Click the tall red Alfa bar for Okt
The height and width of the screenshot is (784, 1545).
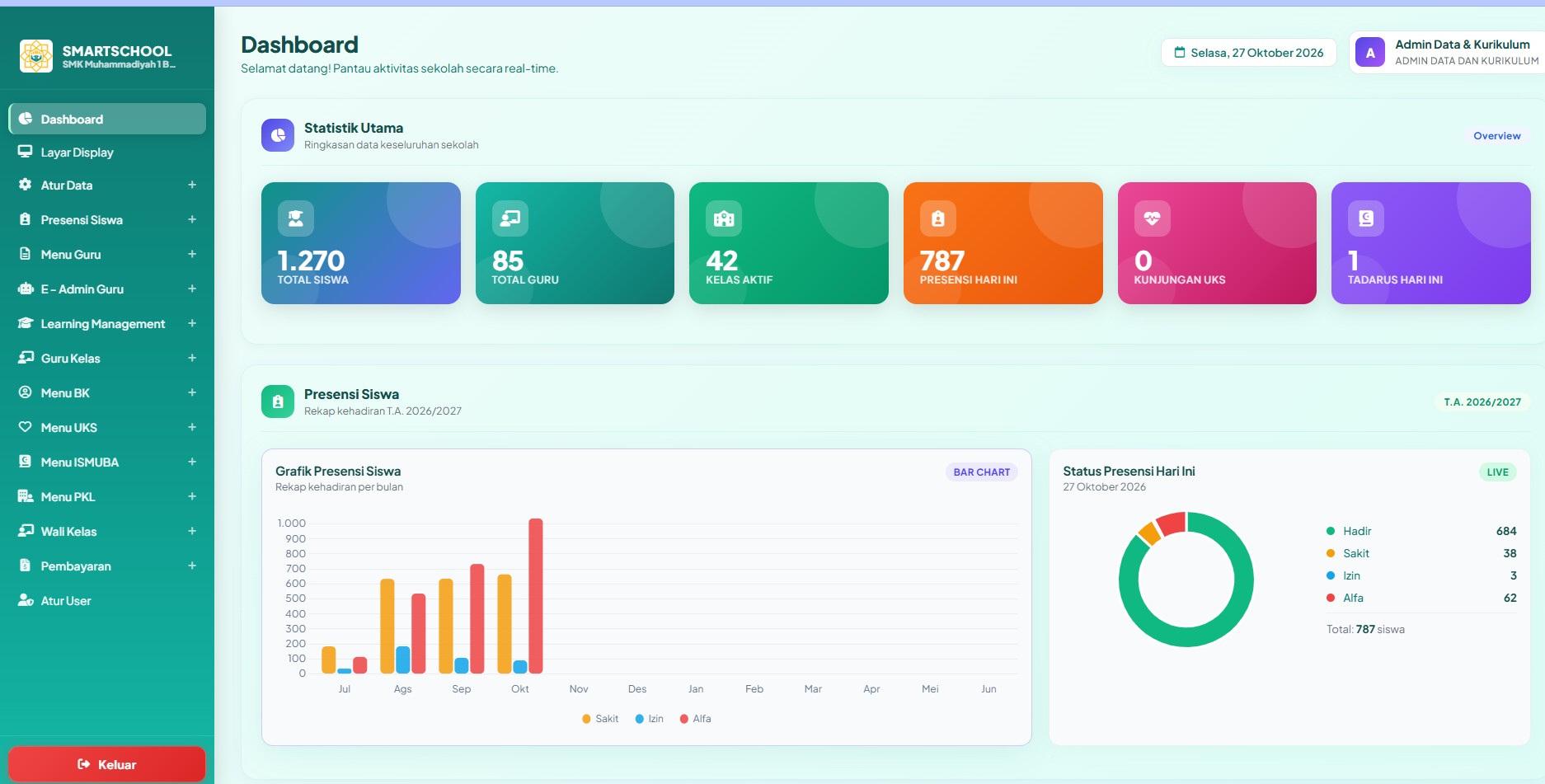tap(536, 596)
